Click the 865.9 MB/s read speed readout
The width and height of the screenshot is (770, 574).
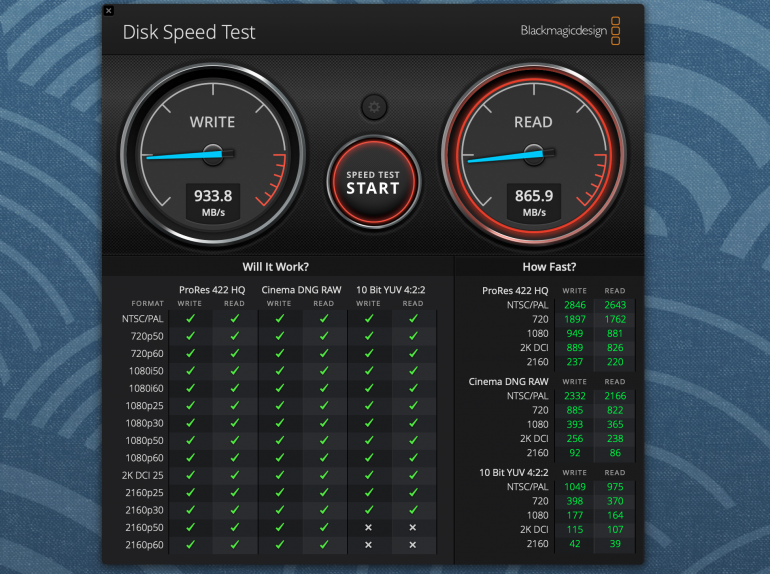coord(533,202)
